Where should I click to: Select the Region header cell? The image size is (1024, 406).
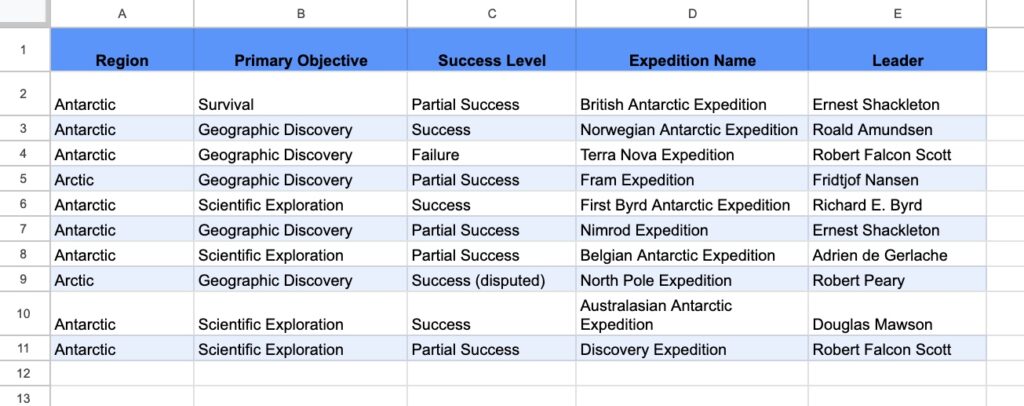(122, 60)
